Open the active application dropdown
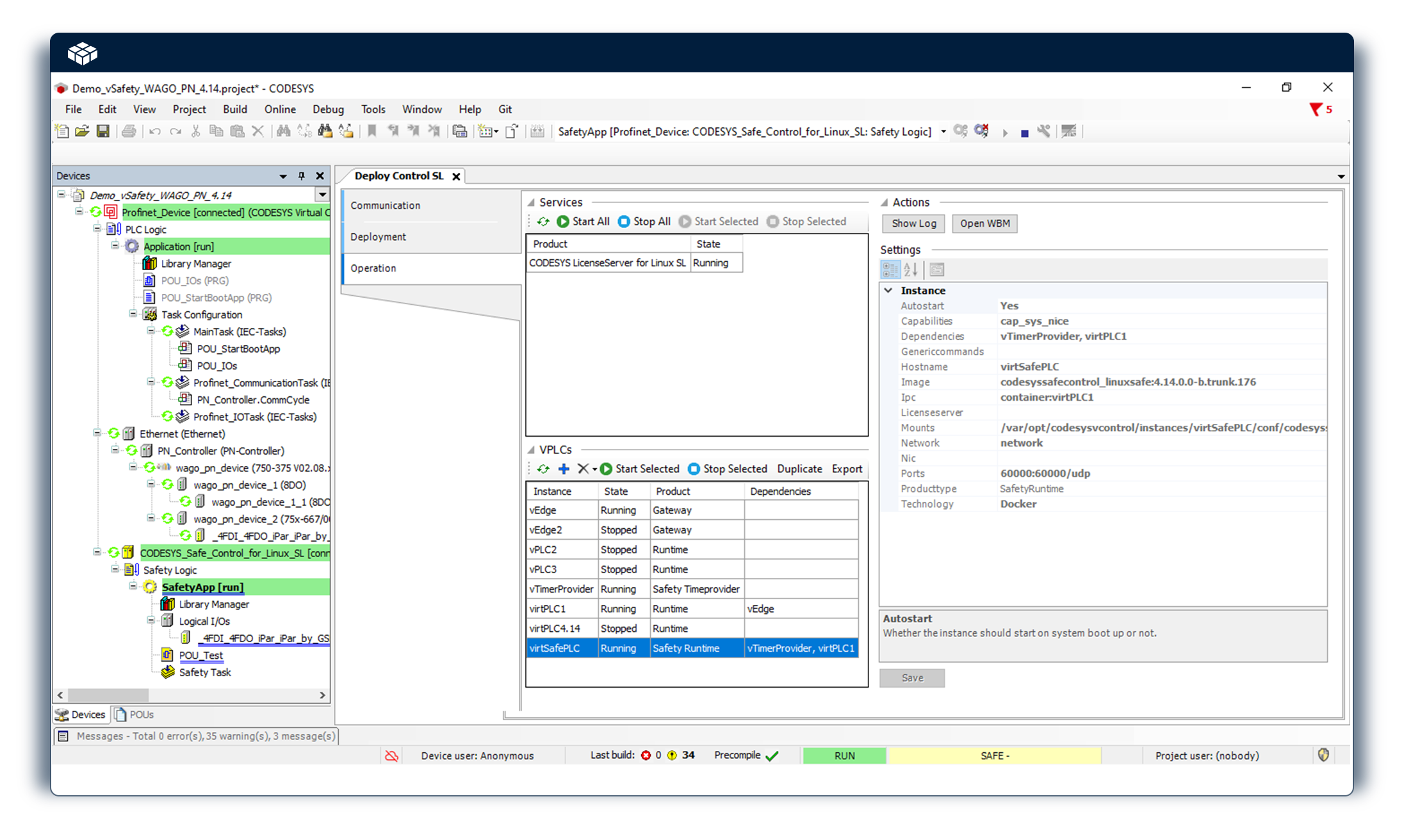This screenshot has height=840, width=1404. coord(943,132)
